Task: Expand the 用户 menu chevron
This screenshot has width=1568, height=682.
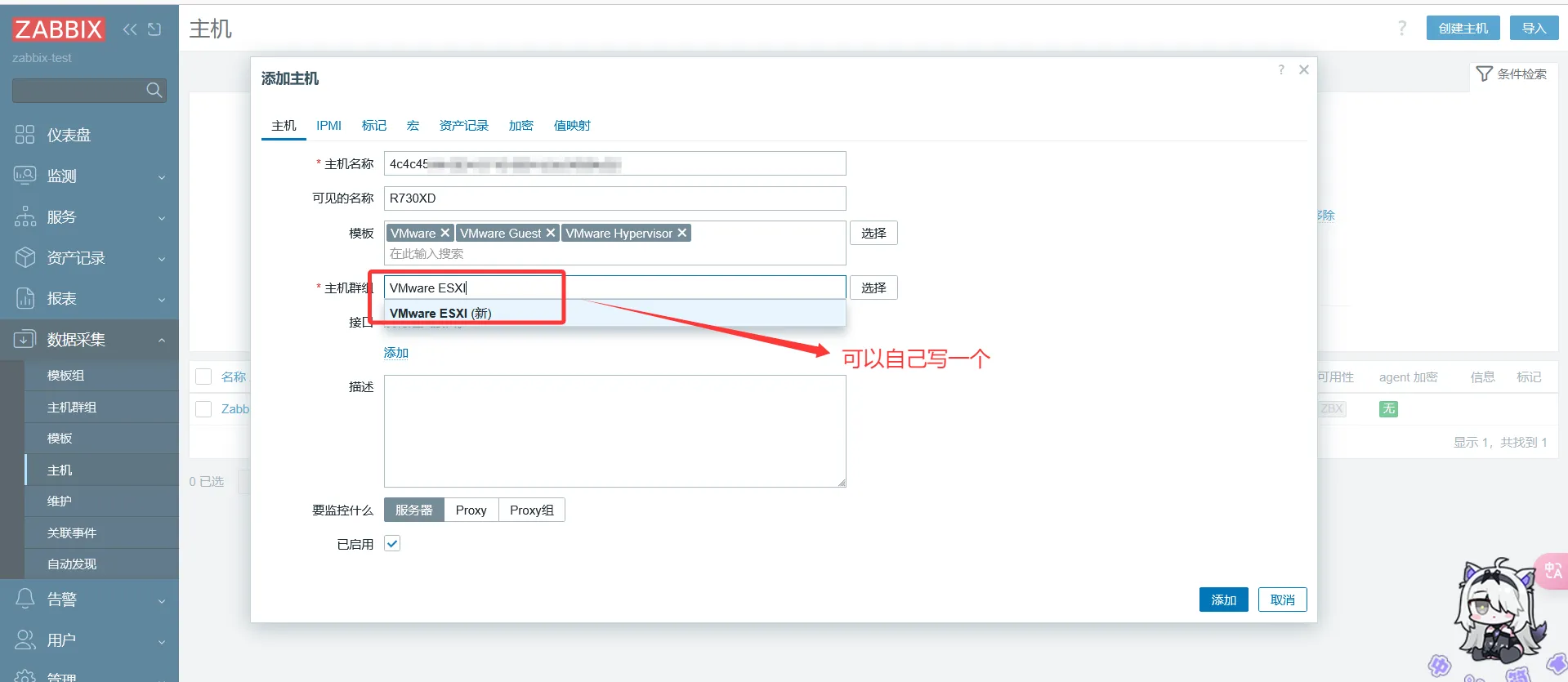Action: 162,641
